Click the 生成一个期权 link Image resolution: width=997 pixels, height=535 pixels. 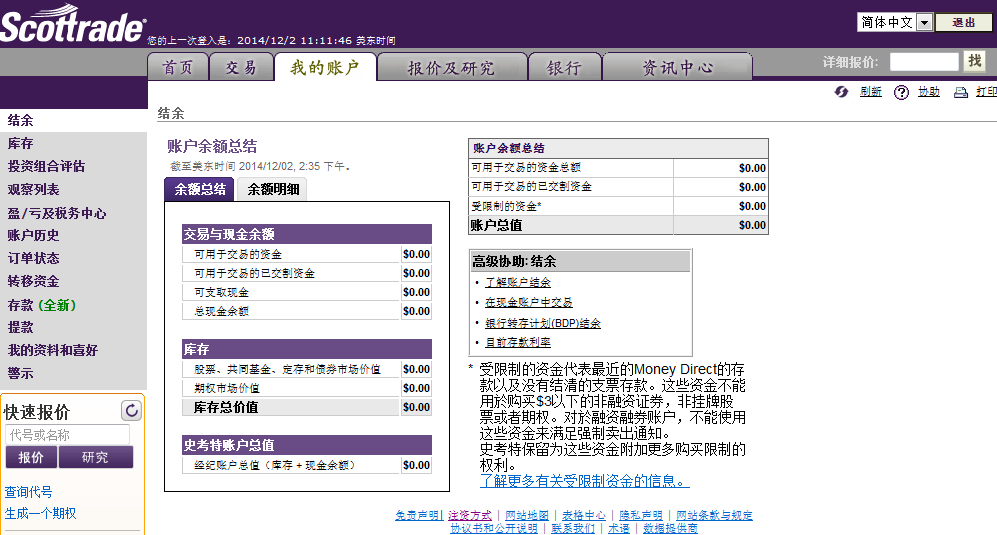(40, 513)
